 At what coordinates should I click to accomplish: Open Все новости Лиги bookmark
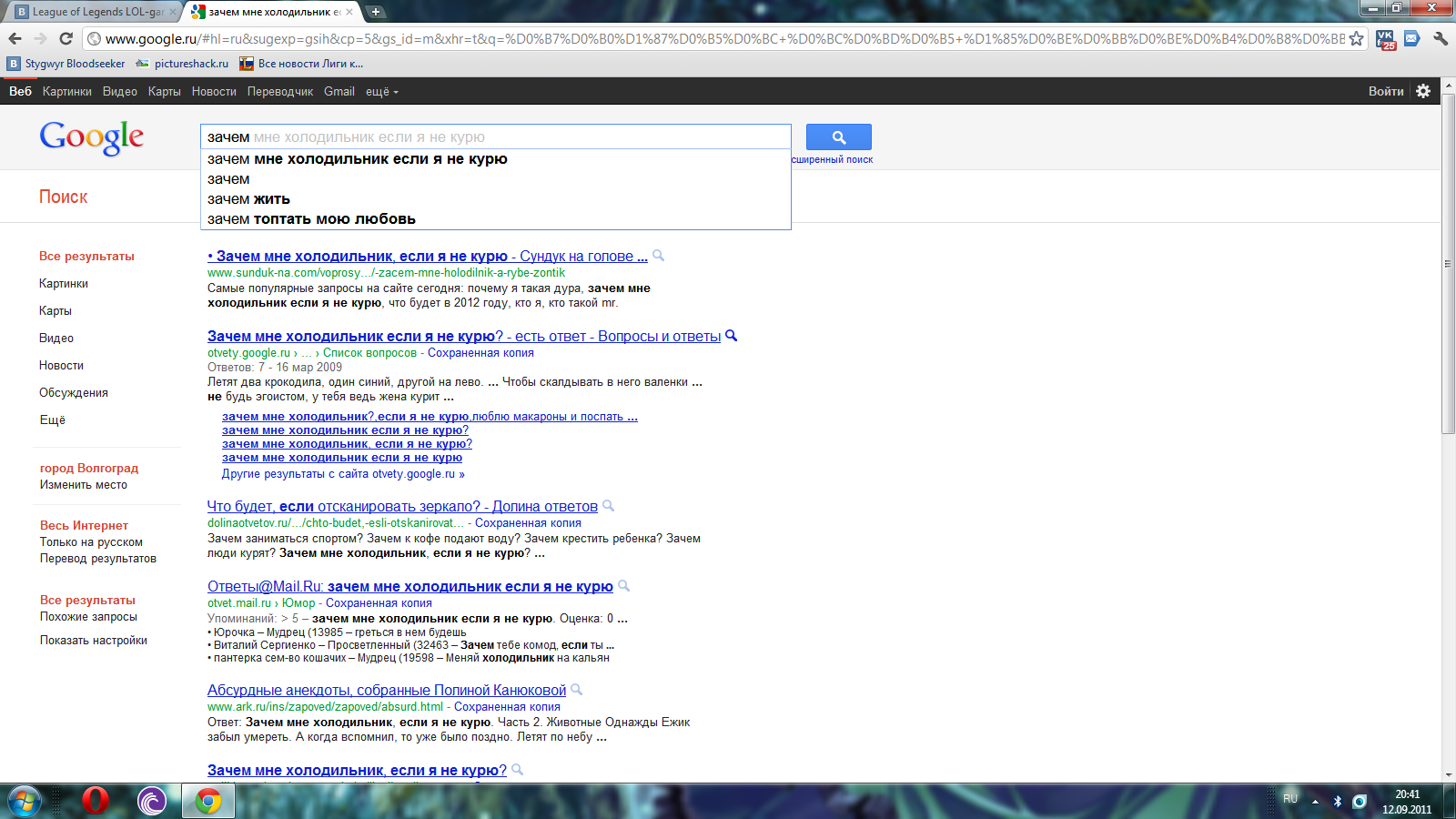coord(301,64)
